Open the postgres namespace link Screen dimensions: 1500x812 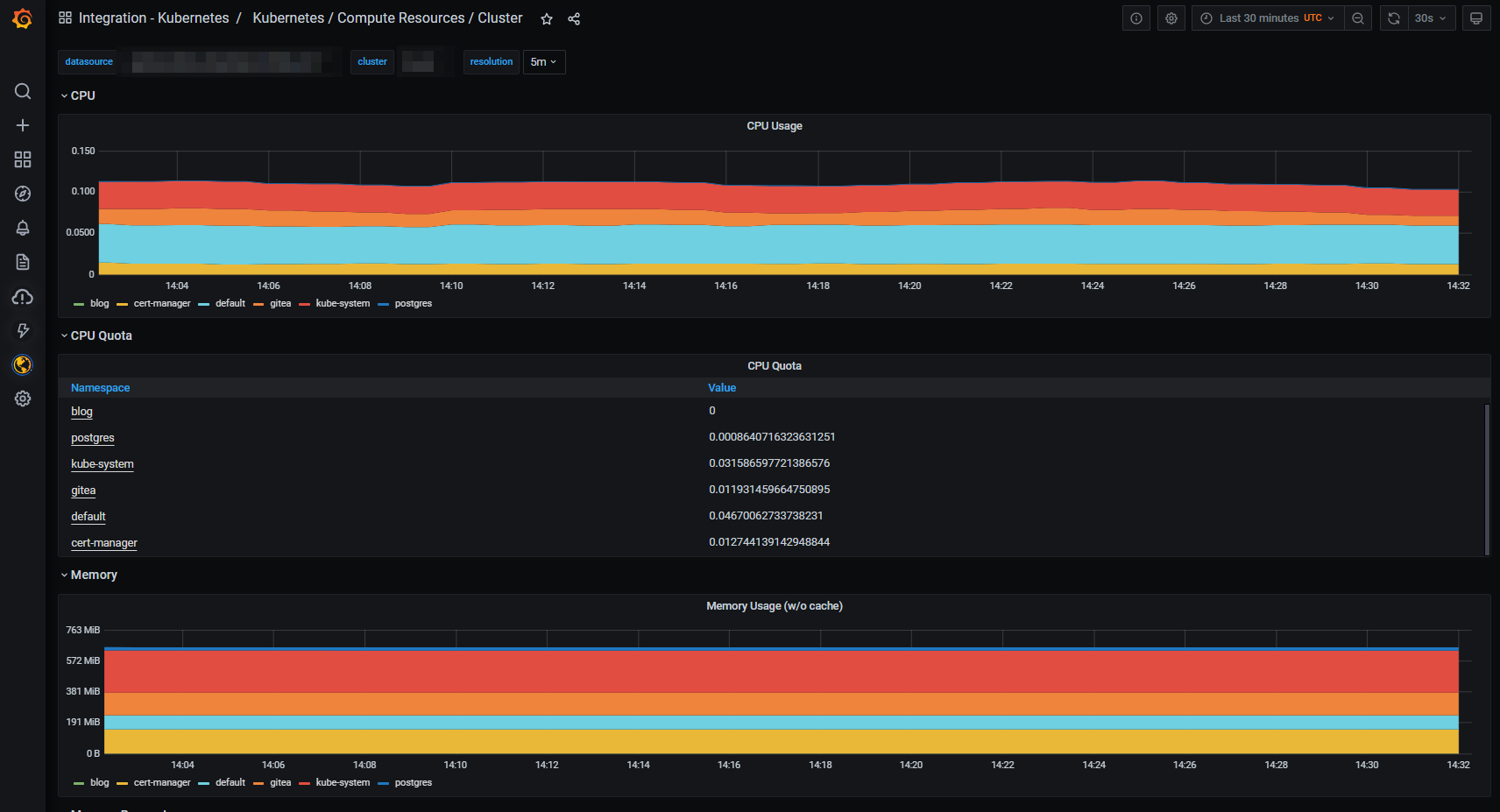(93, 438)
